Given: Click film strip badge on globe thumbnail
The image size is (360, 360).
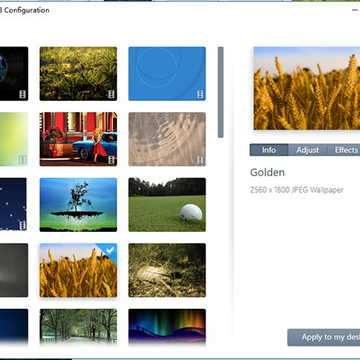Looking at the screenshot, I should (x=22, y=94).
